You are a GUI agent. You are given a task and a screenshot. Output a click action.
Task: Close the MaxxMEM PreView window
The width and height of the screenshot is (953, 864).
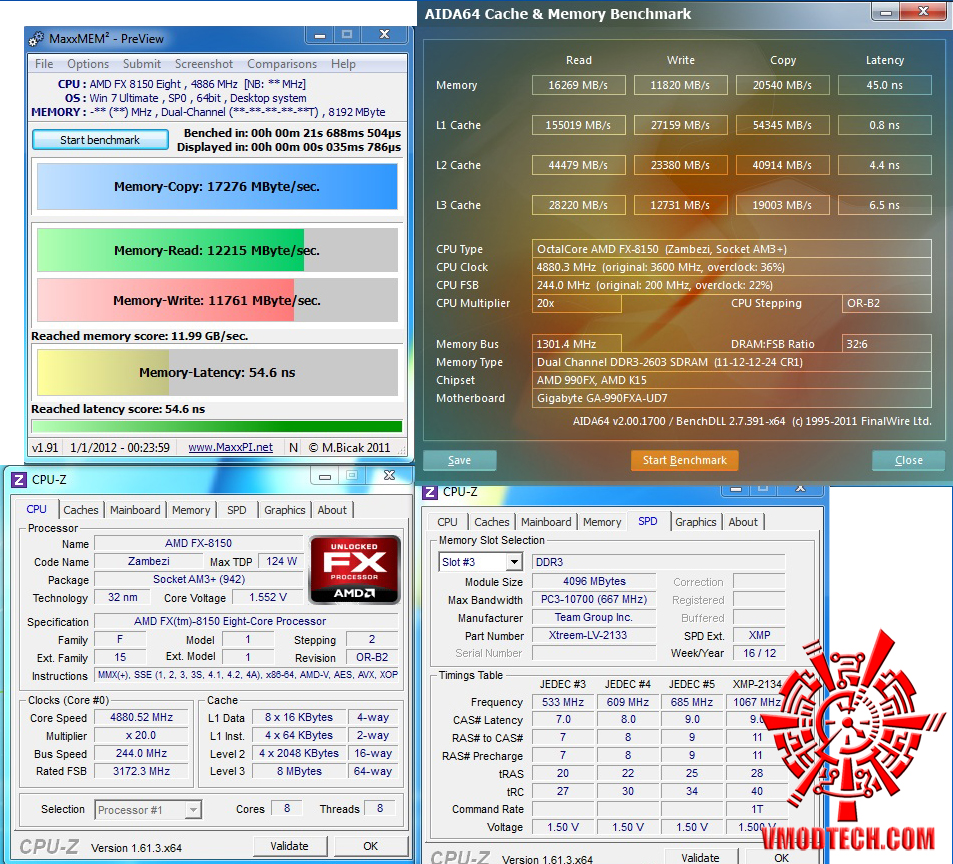384,35
